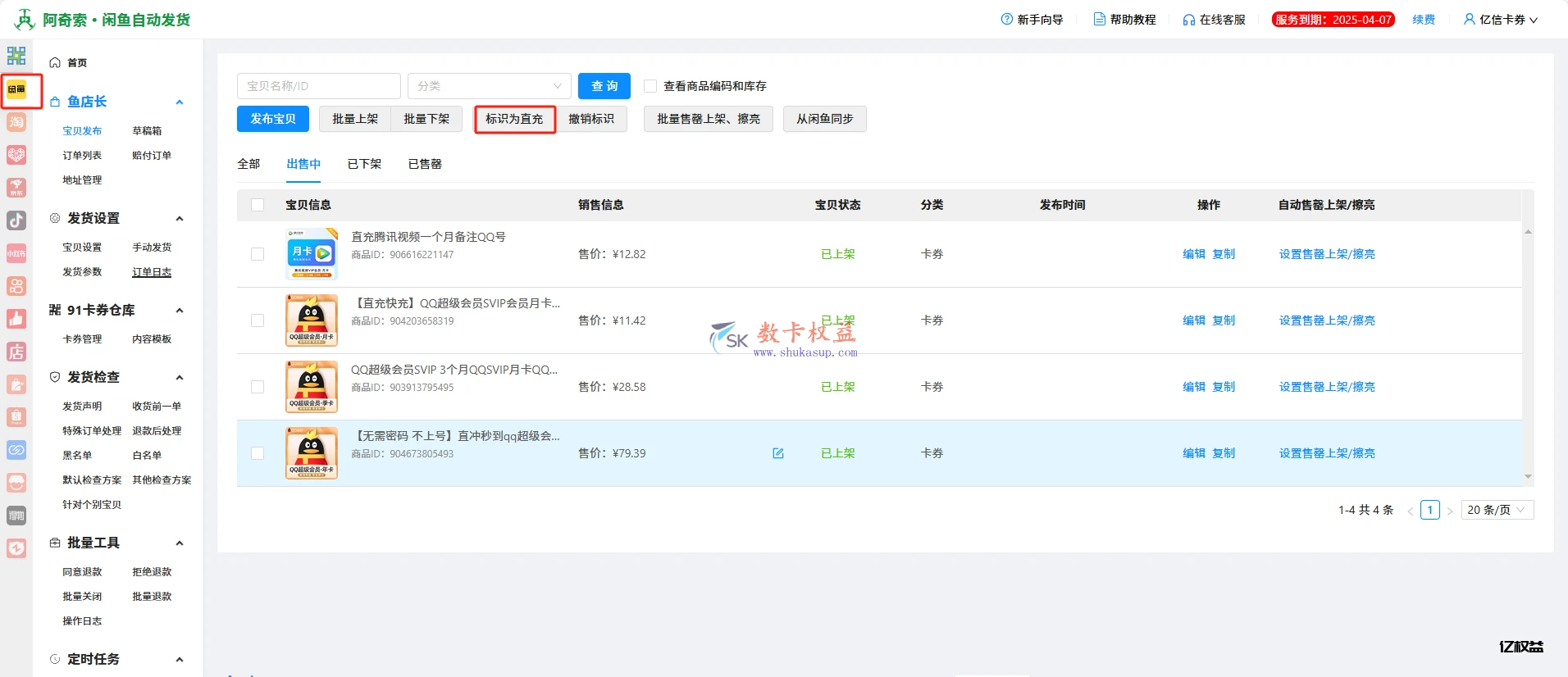Open the grid platform overview icon

[x=16, y=56]
